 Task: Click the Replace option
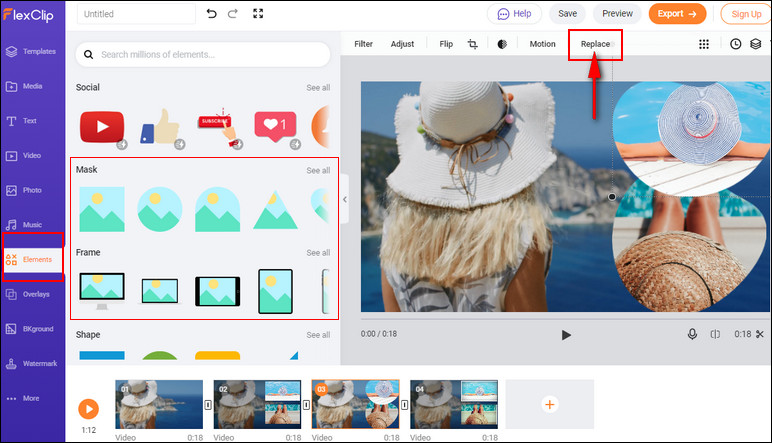(x=595, y=44)
